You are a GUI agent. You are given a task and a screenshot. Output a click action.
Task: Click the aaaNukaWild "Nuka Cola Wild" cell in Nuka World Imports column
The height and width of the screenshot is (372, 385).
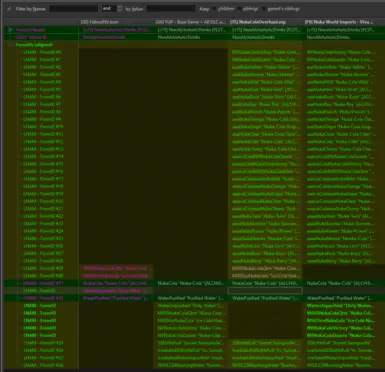(344, 82)
